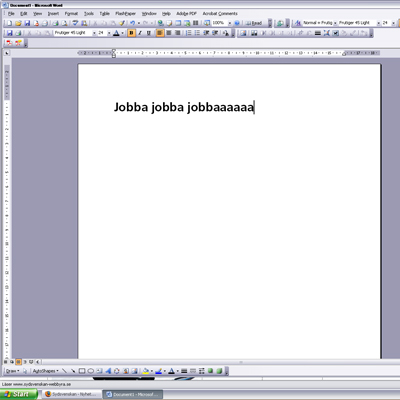Insert diagram or organization chart
The height and width of the screenshot is (400, 400).
coord(117,371)
